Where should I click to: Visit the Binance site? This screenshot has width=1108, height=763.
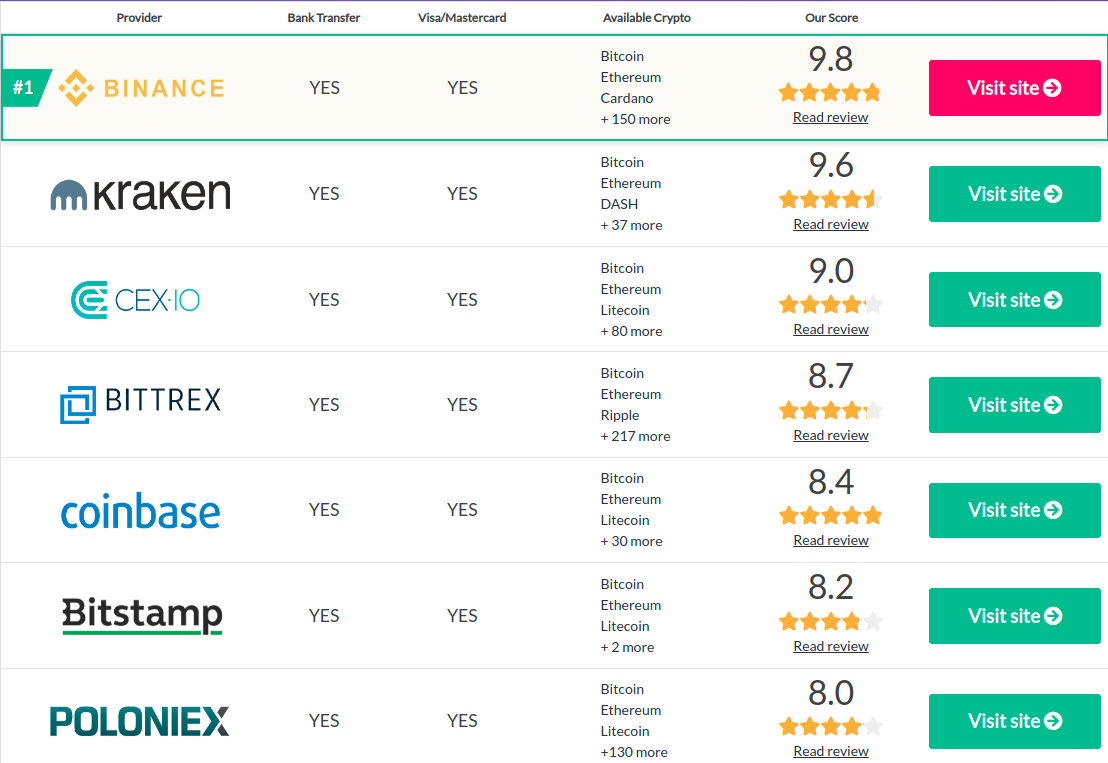[x=1014, y=88]
